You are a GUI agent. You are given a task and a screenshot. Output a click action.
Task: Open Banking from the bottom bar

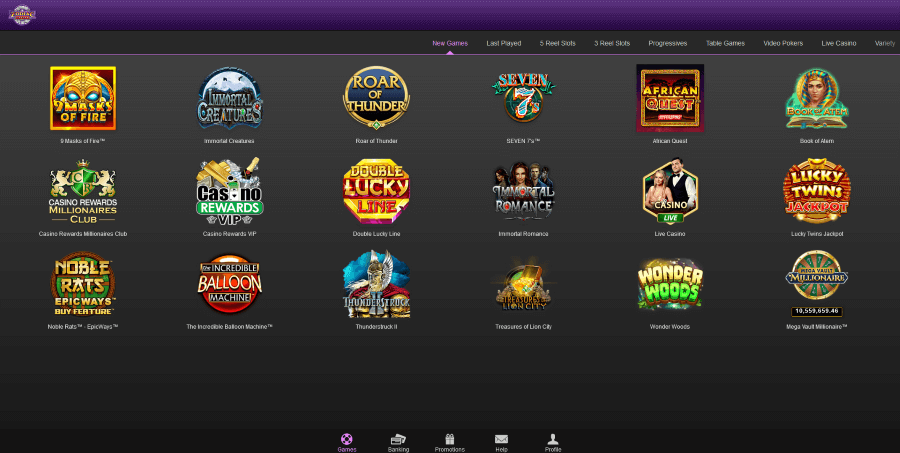click(398, 443)
